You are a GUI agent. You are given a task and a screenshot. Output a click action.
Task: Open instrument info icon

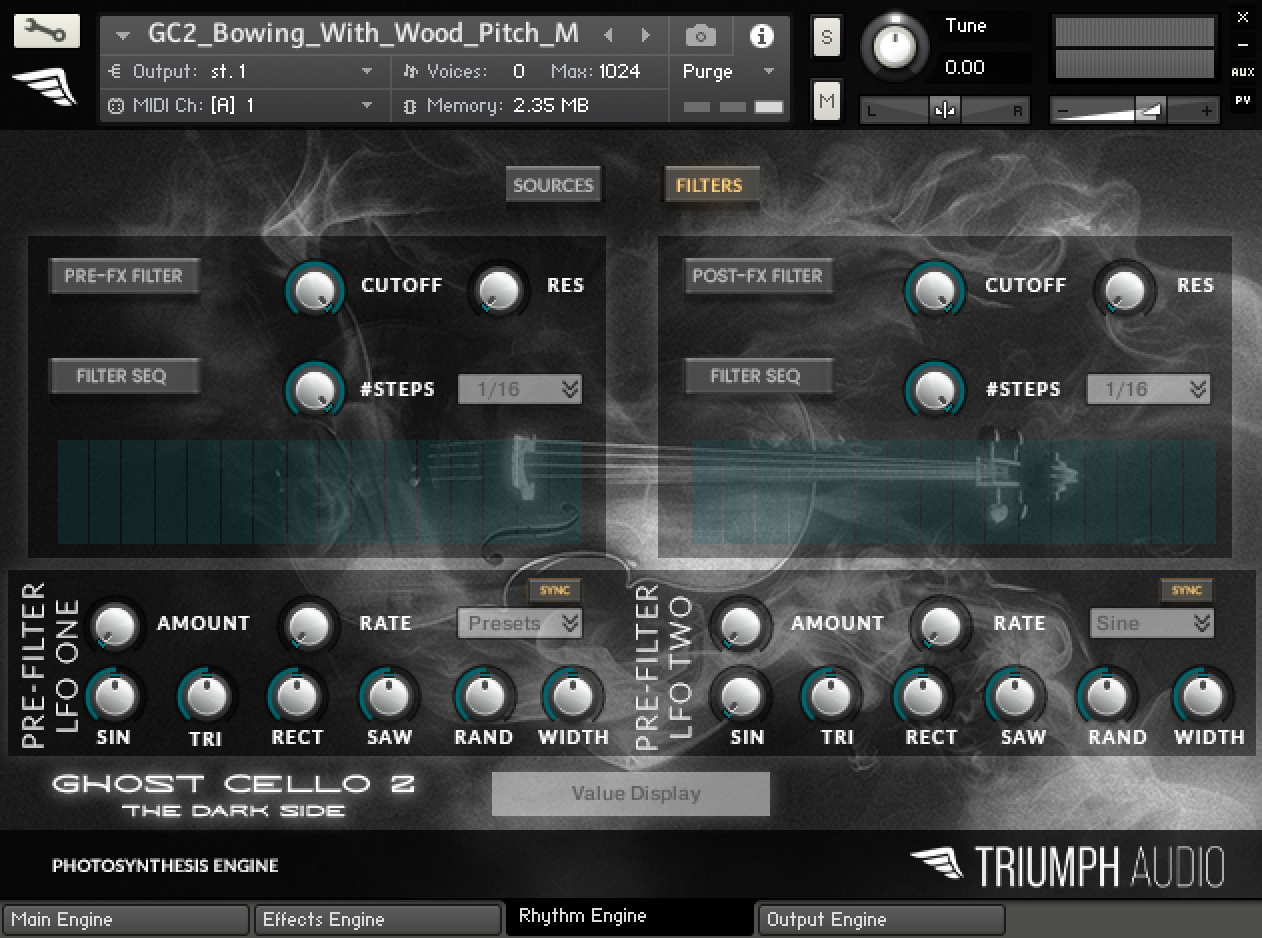[762, 36]
